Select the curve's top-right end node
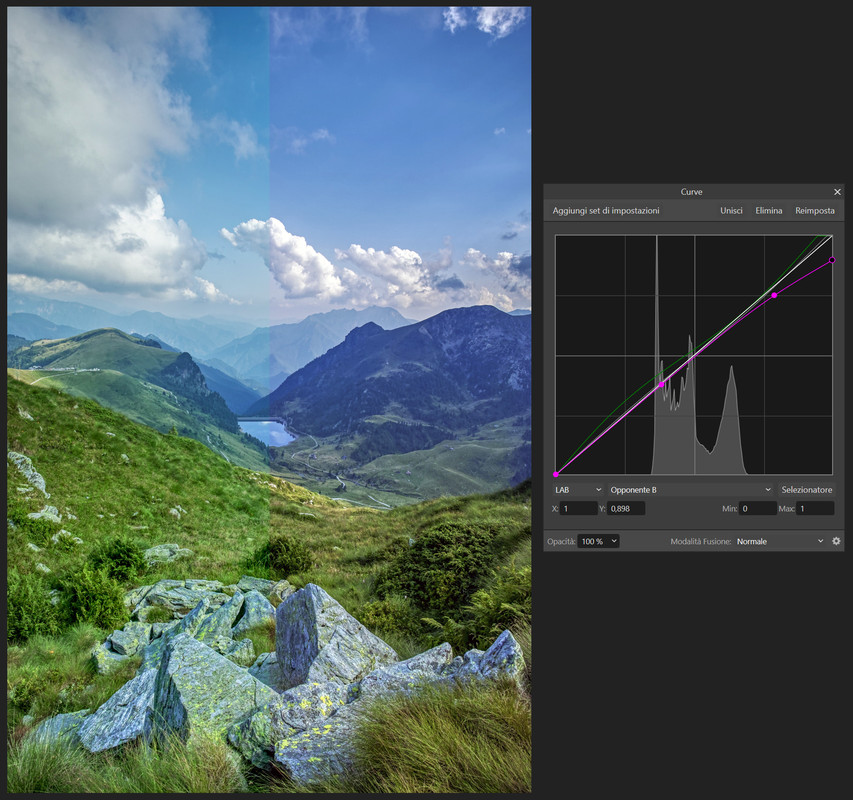The image size is (853, 800). (x=832, y=261)
